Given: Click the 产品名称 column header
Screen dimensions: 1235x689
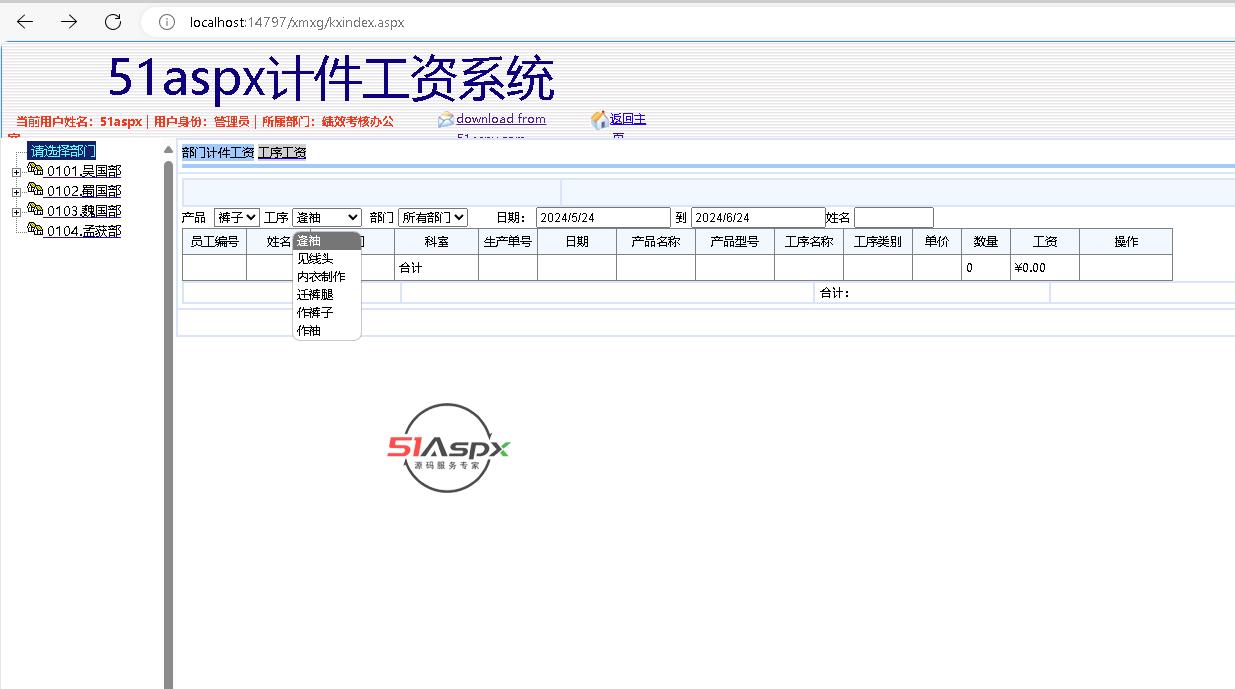Looking at the screenshot, I should coord(656,241).
